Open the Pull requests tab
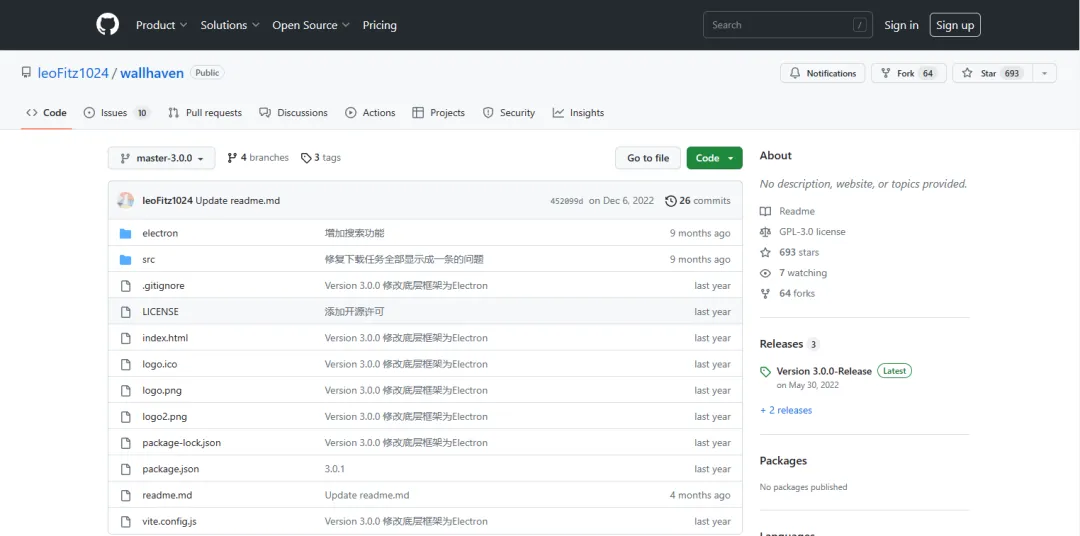This screenshot has height=536, width=1080. click(205, 113)
